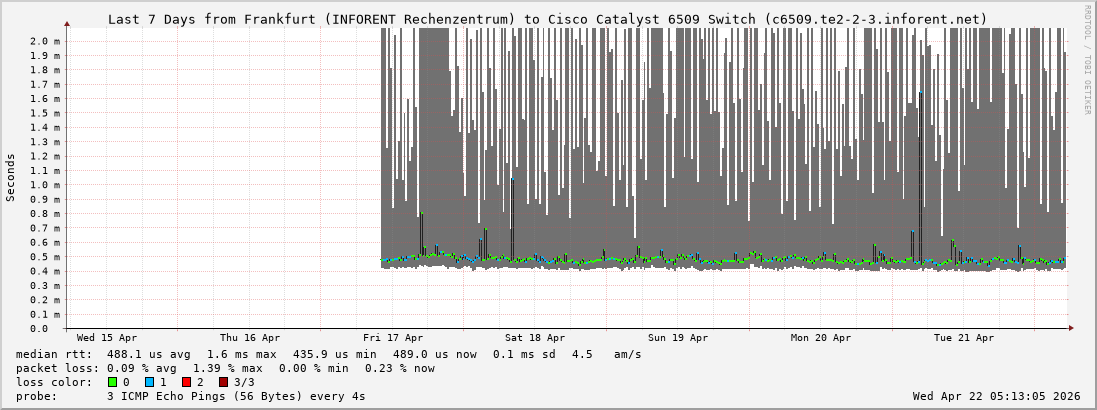
Task: Click the red arrow at top of Y axis
Action: coord(67,23)
